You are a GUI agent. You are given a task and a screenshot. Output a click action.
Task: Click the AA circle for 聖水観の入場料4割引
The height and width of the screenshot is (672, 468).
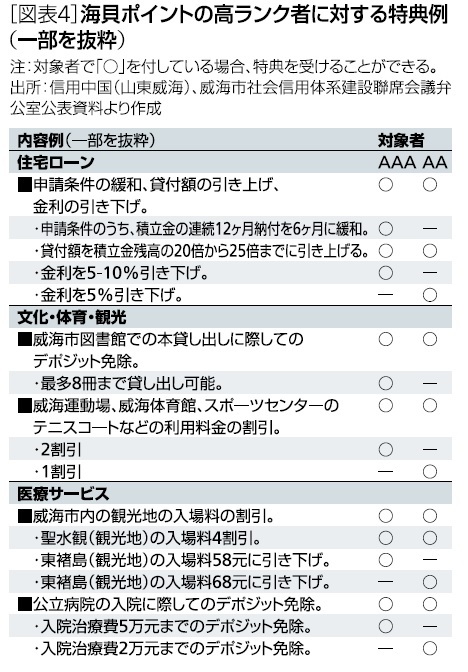430,538
